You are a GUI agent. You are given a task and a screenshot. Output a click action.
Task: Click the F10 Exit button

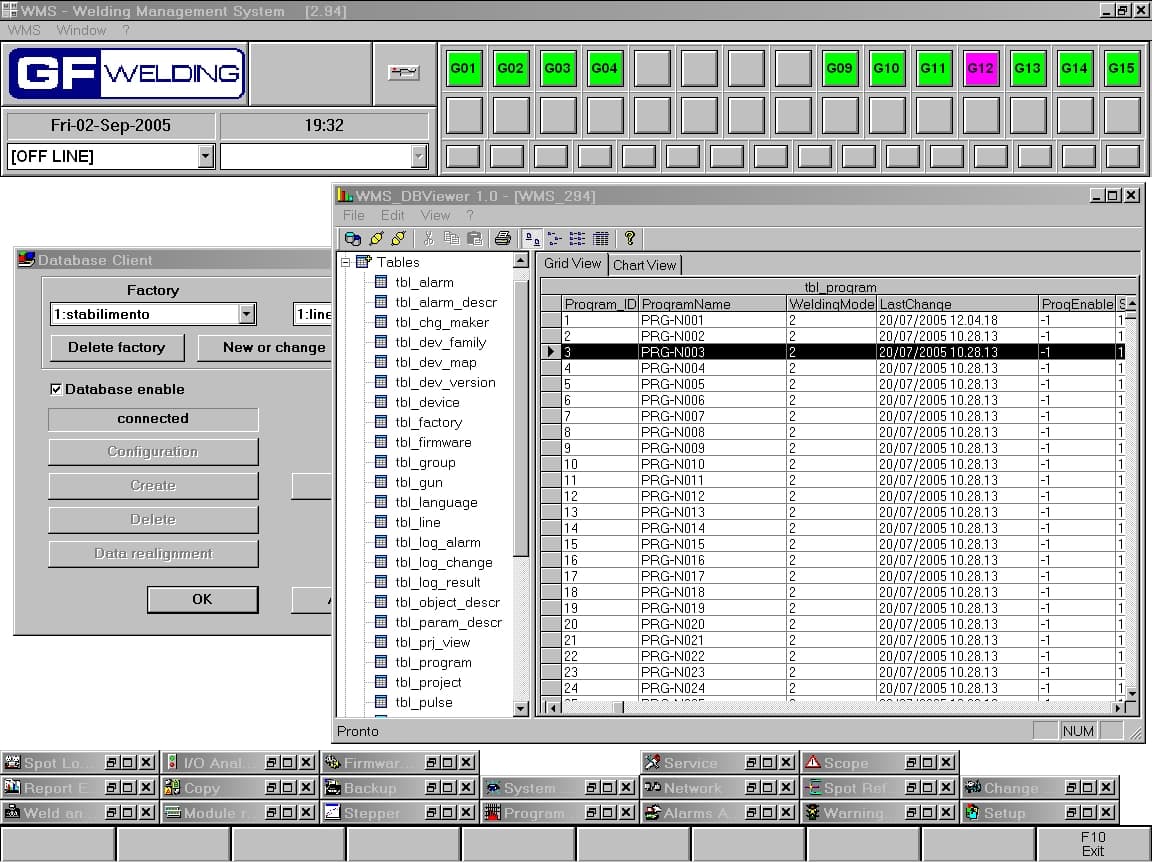coord(1092,844)
